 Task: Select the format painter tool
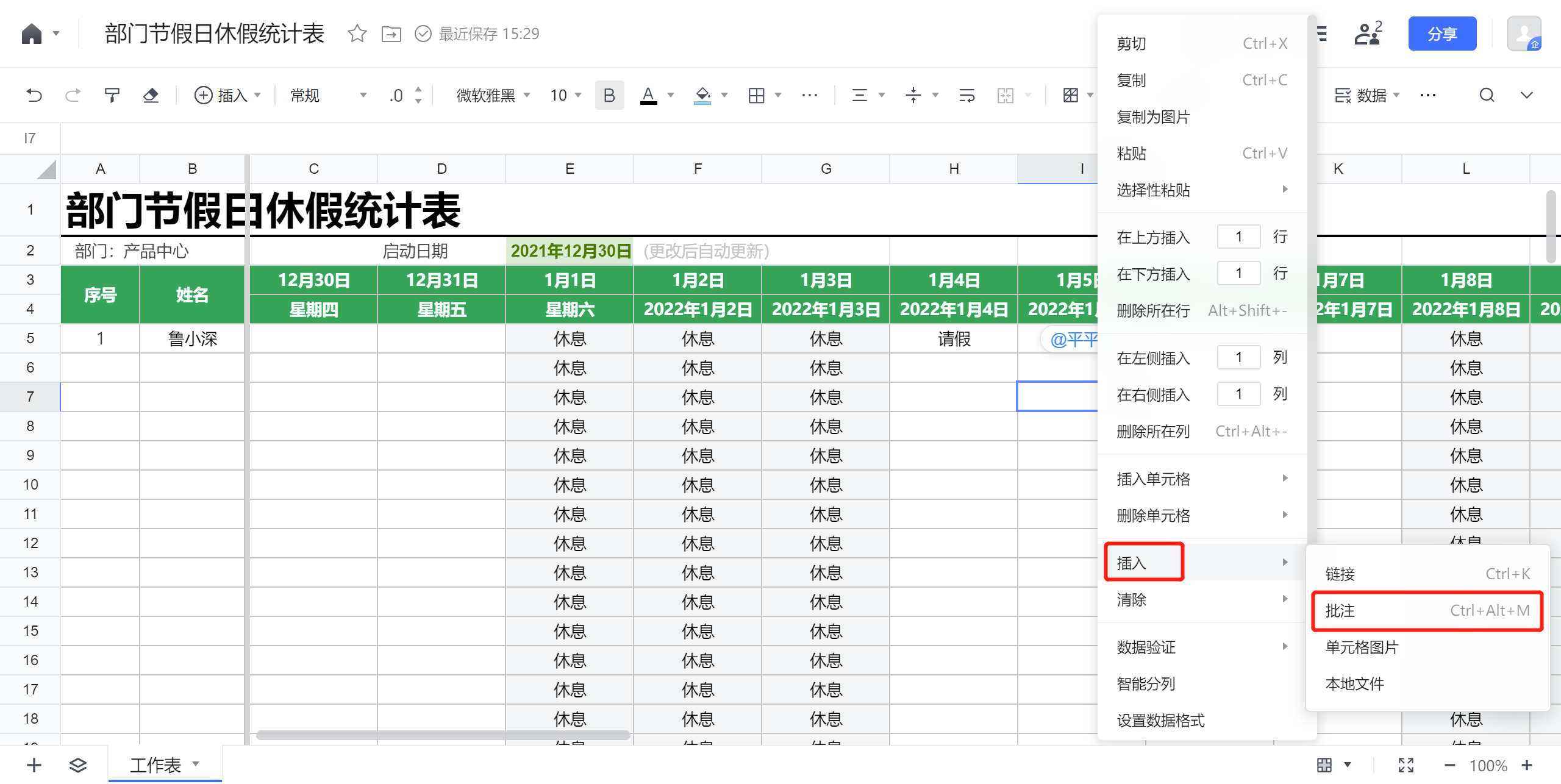pos(112,95)
